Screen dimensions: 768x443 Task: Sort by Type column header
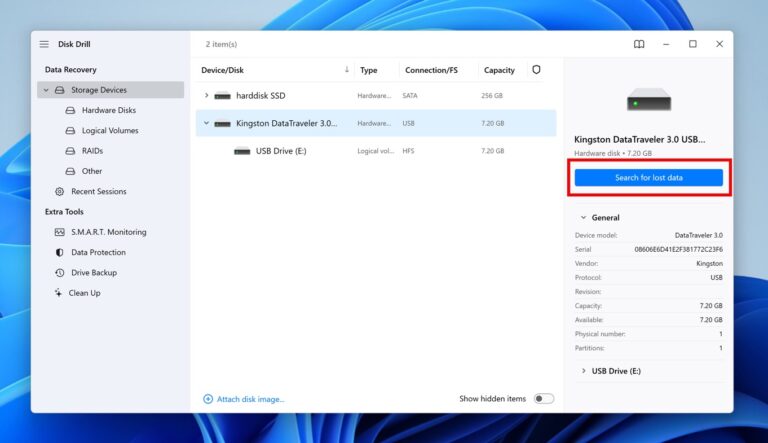(368, 70)
